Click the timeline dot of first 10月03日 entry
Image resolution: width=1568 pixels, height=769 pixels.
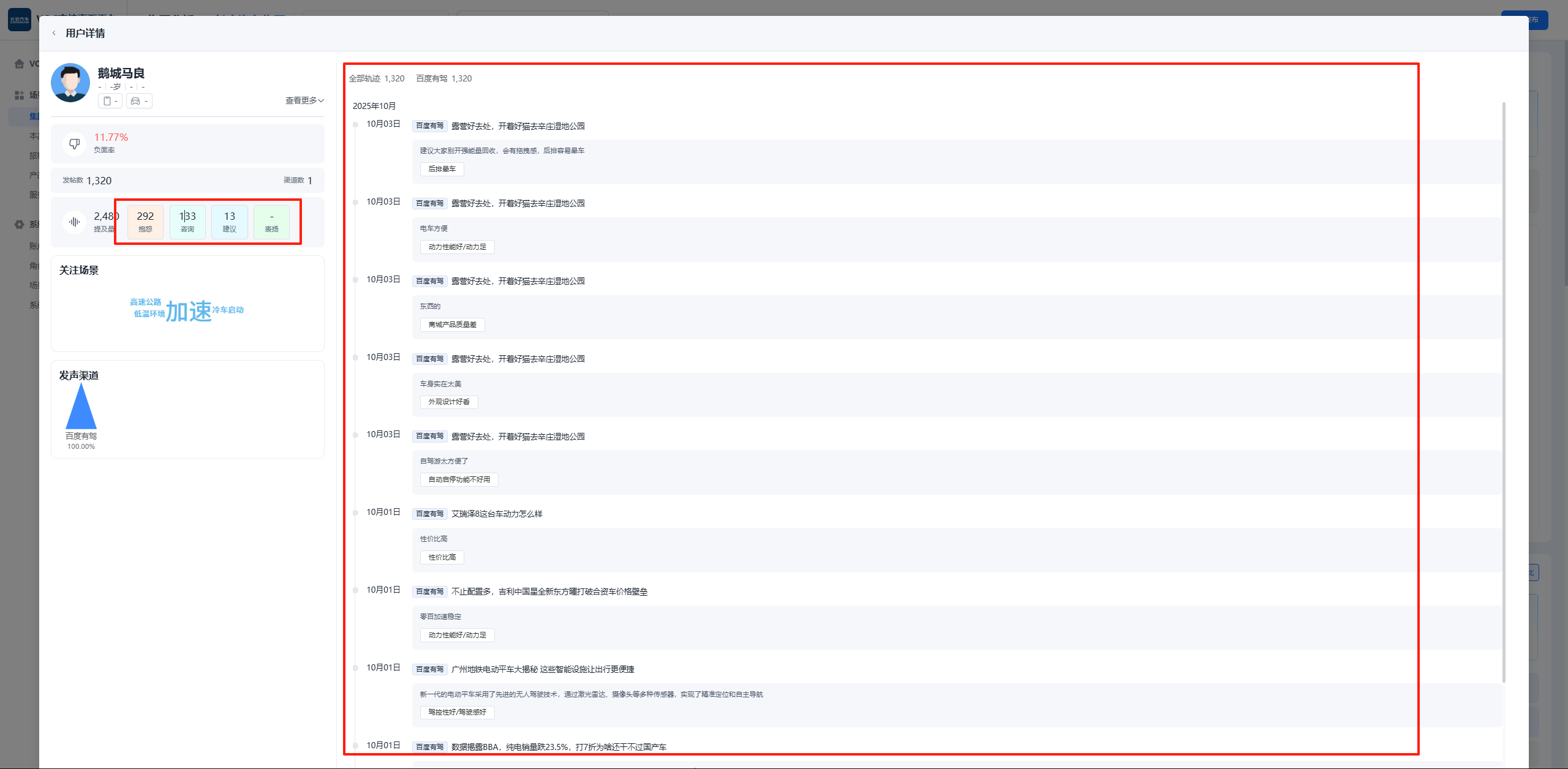[355, 124]
